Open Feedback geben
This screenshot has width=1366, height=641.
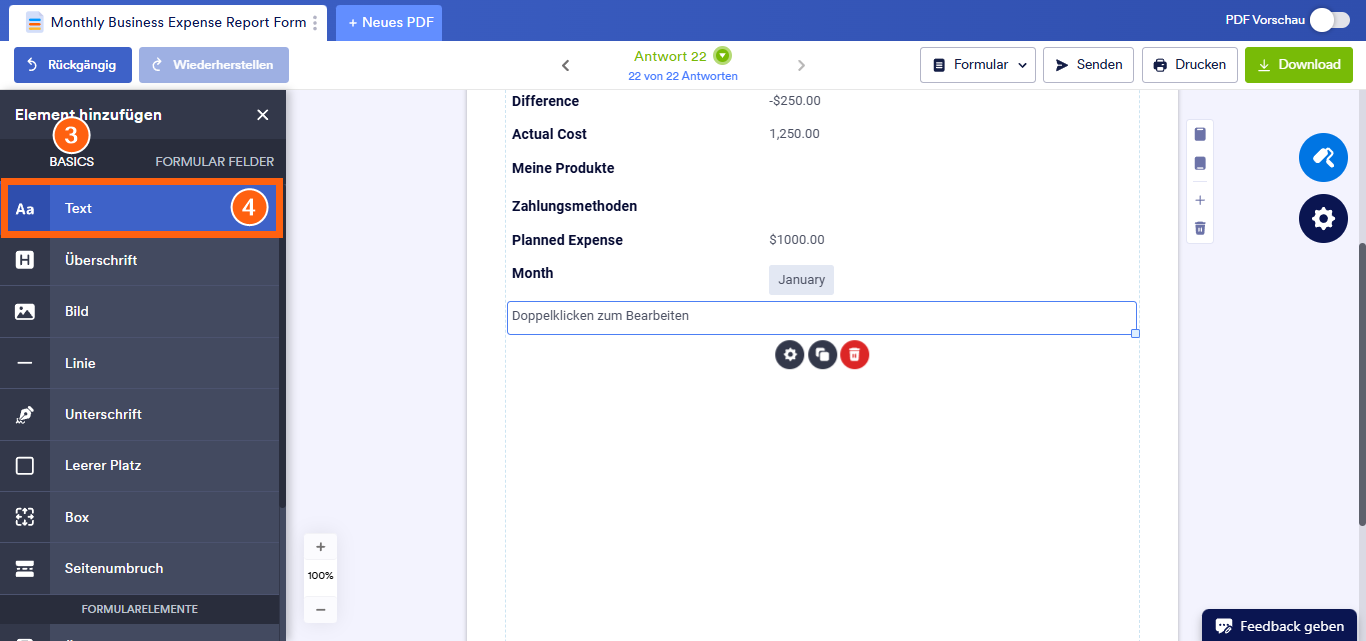tap(1279, 626)
